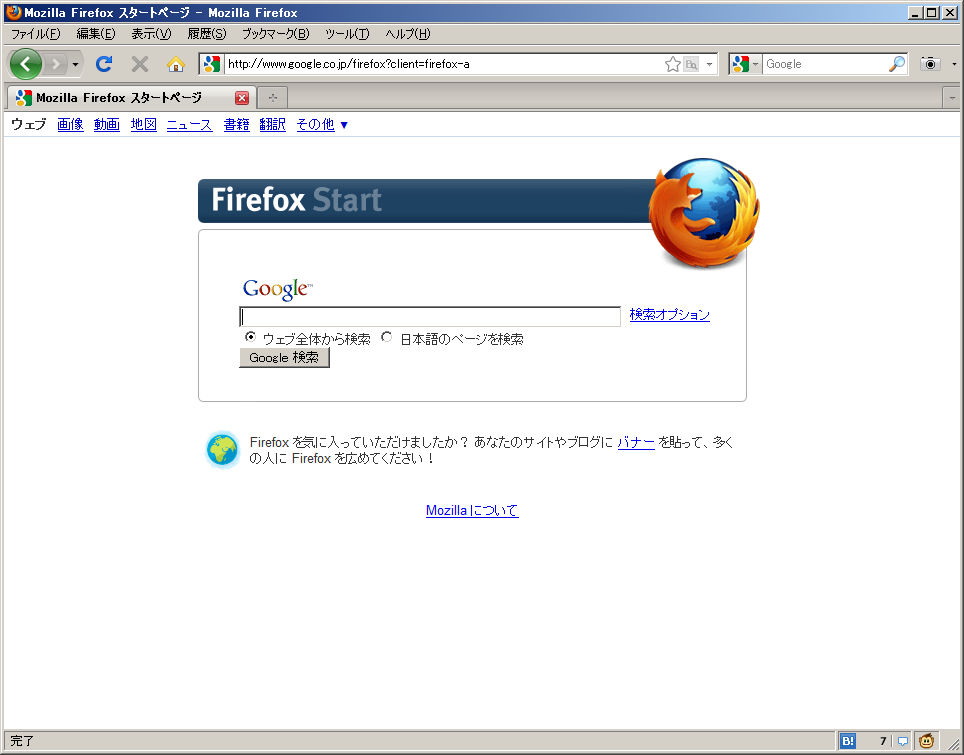964x755 pixels.
Task: Select the 日本語のページを検索 radio button
Action: pyautogui.click(x=387, y=337)
